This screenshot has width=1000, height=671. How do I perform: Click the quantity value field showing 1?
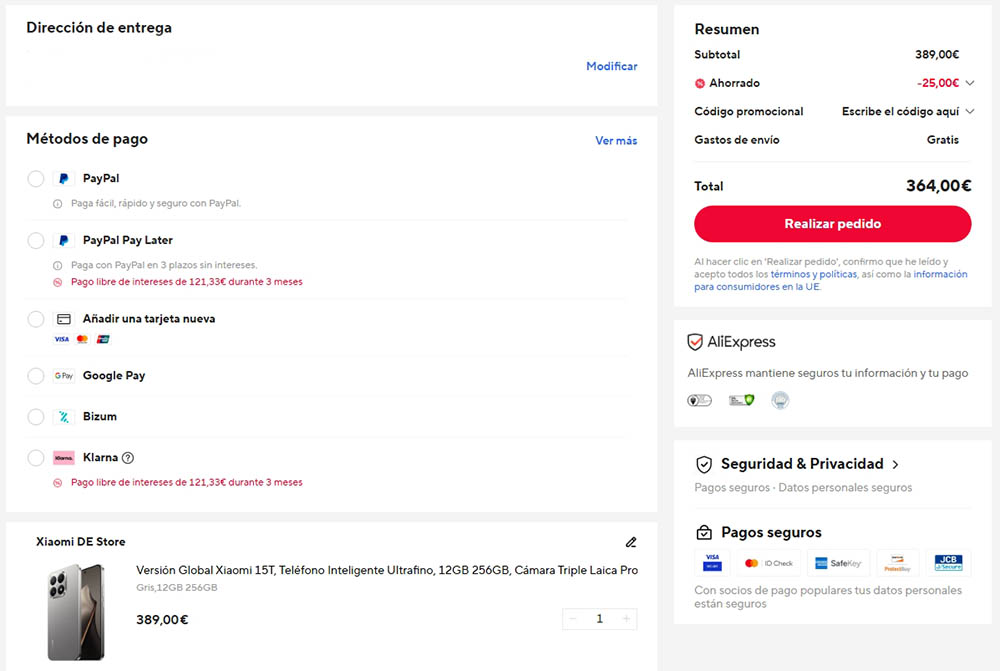tap(599, 619)
